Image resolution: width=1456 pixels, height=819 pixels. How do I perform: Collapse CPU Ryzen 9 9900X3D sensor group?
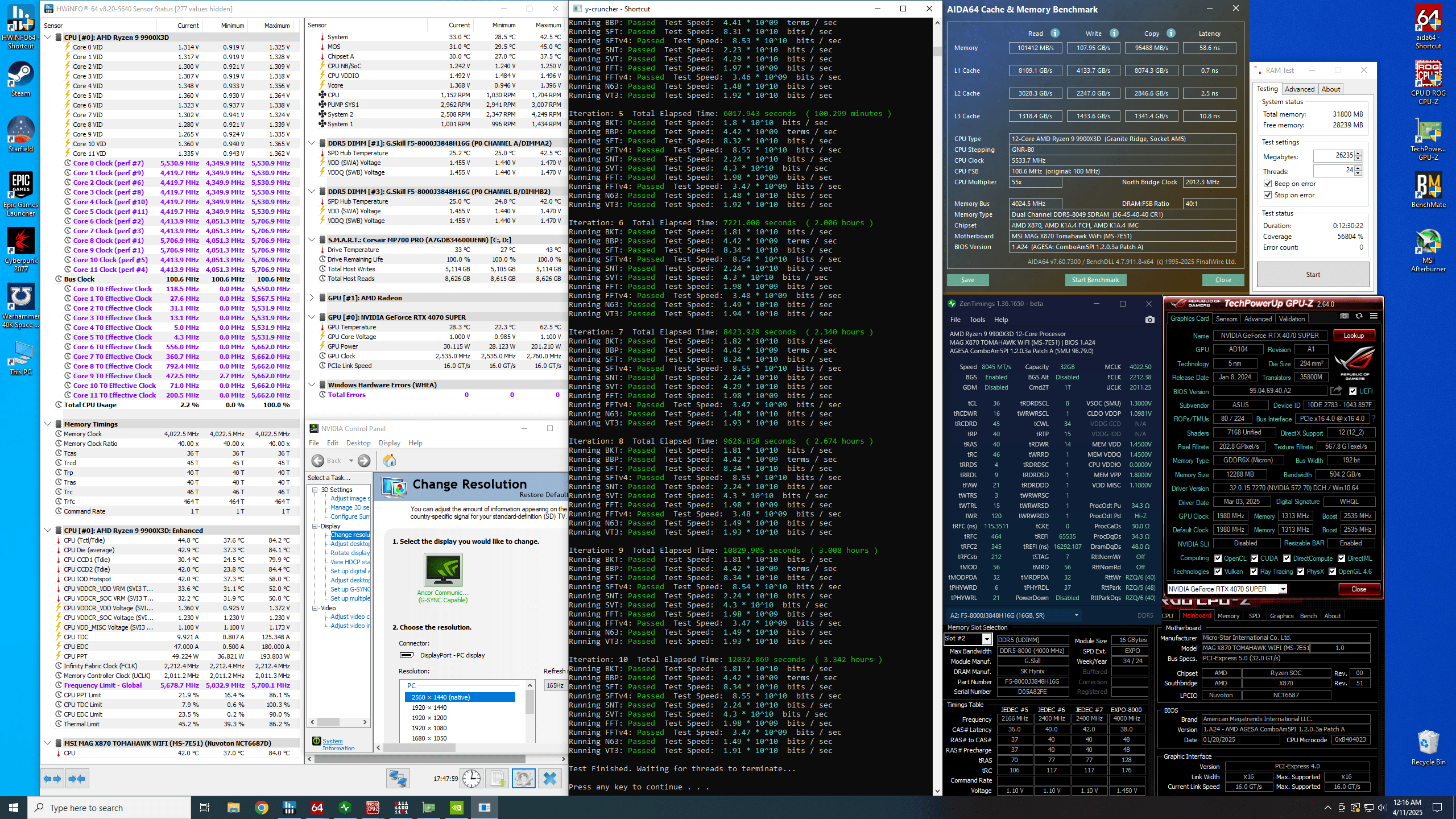48,38
